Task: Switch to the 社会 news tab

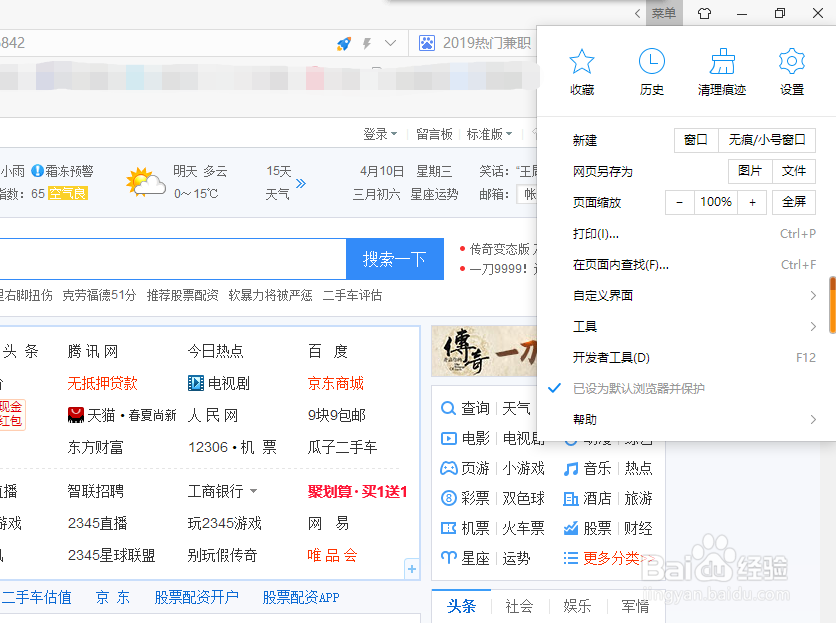Action: pos(519,606)
